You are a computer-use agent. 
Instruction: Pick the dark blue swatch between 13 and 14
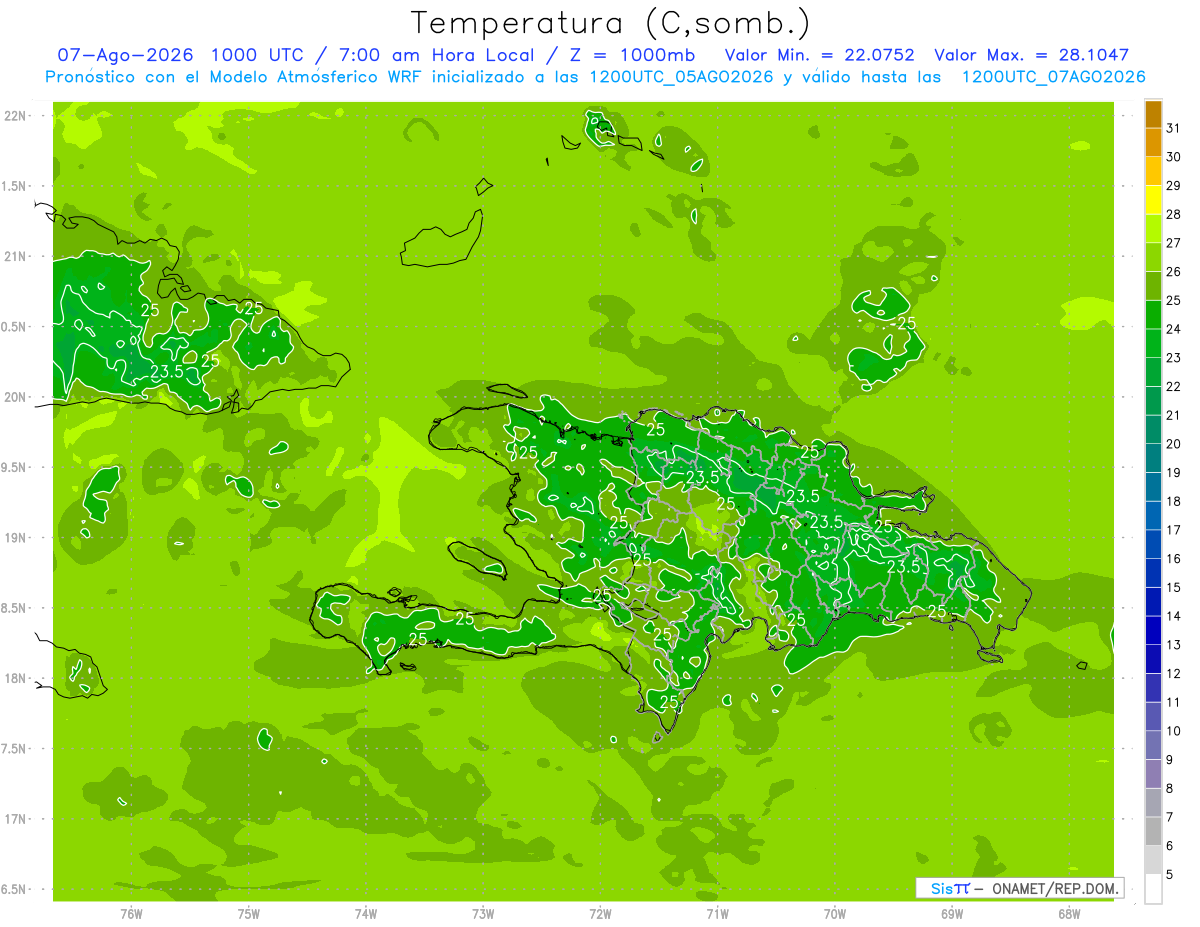(1153, 631)
